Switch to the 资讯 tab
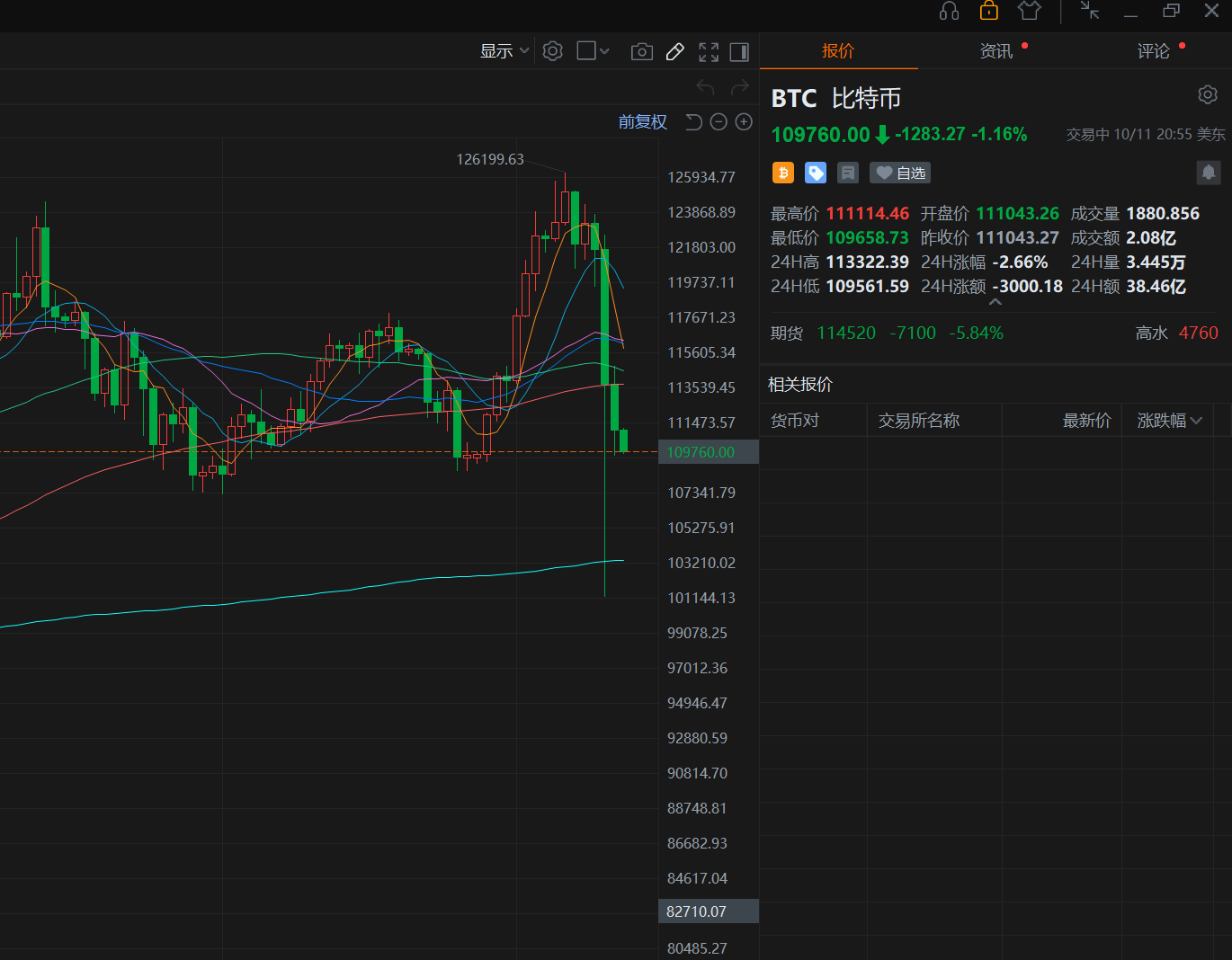Screen dimensions: 1232x960 click(x=995, y=51)
